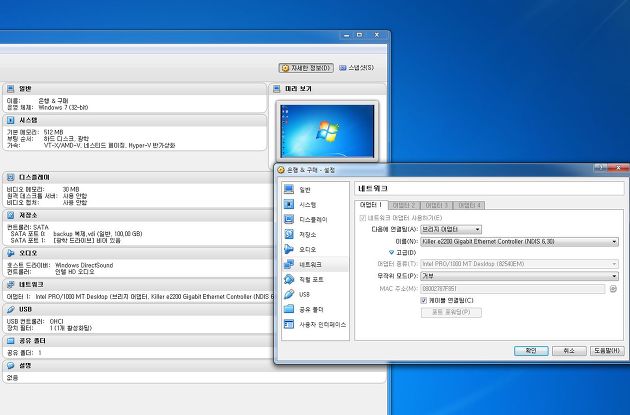Screen dimensions: 630x415
Task: Click 가속 VT-x/AMD-V line in 시스템 section
Action: pyautogui.click(x=91, y=145)
